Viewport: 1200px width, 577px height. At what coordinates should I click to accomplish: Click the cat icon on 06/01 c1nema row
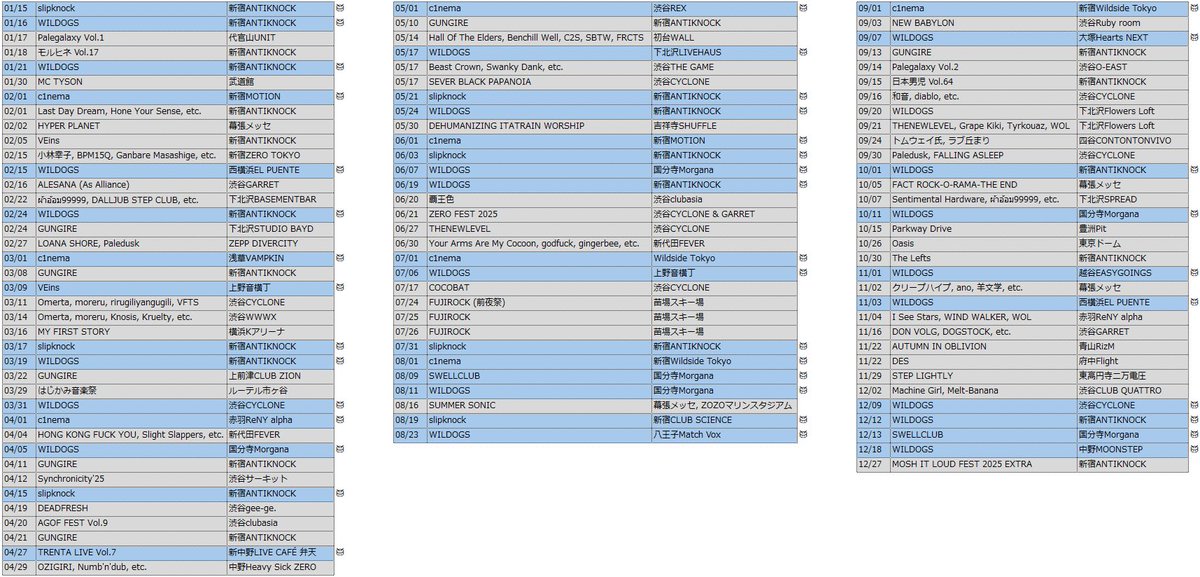point(803,141)
